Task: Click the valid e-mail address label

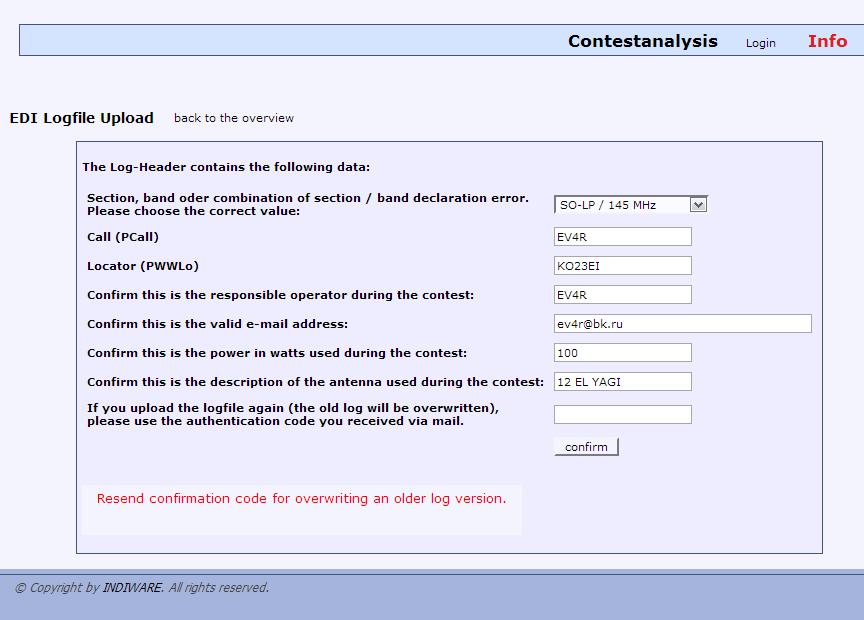Action: click(217, 324)
